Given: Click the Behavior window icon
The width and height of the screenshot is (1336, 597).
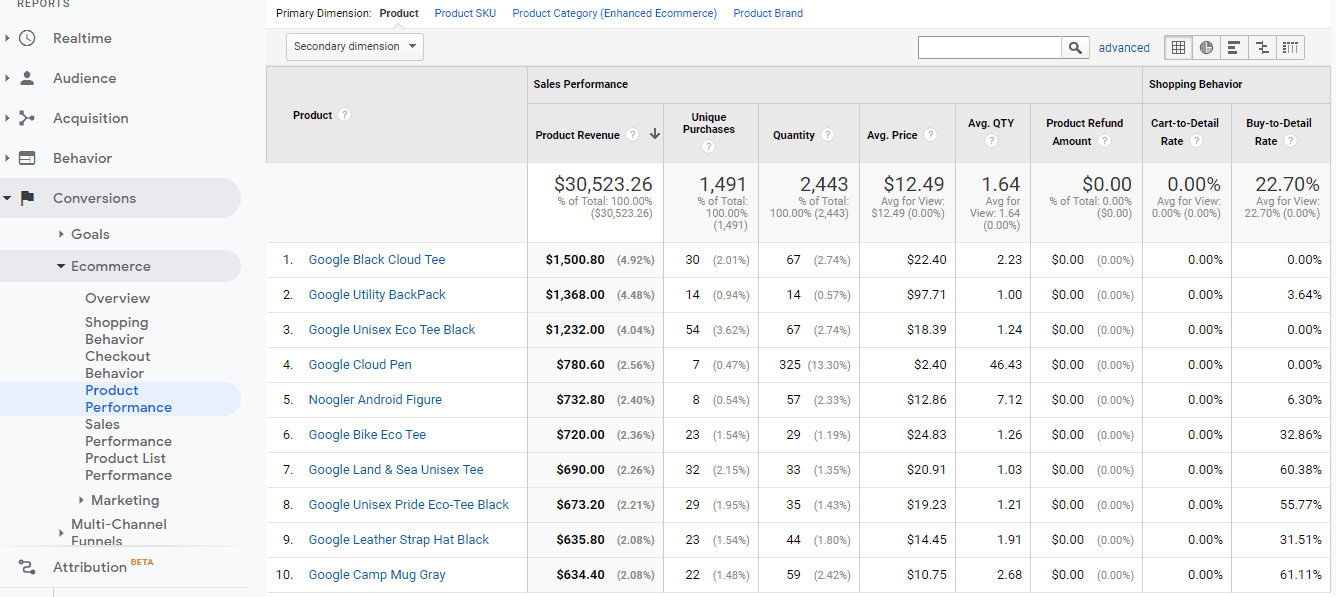Looking at the screenshot, I should [27, 158].
